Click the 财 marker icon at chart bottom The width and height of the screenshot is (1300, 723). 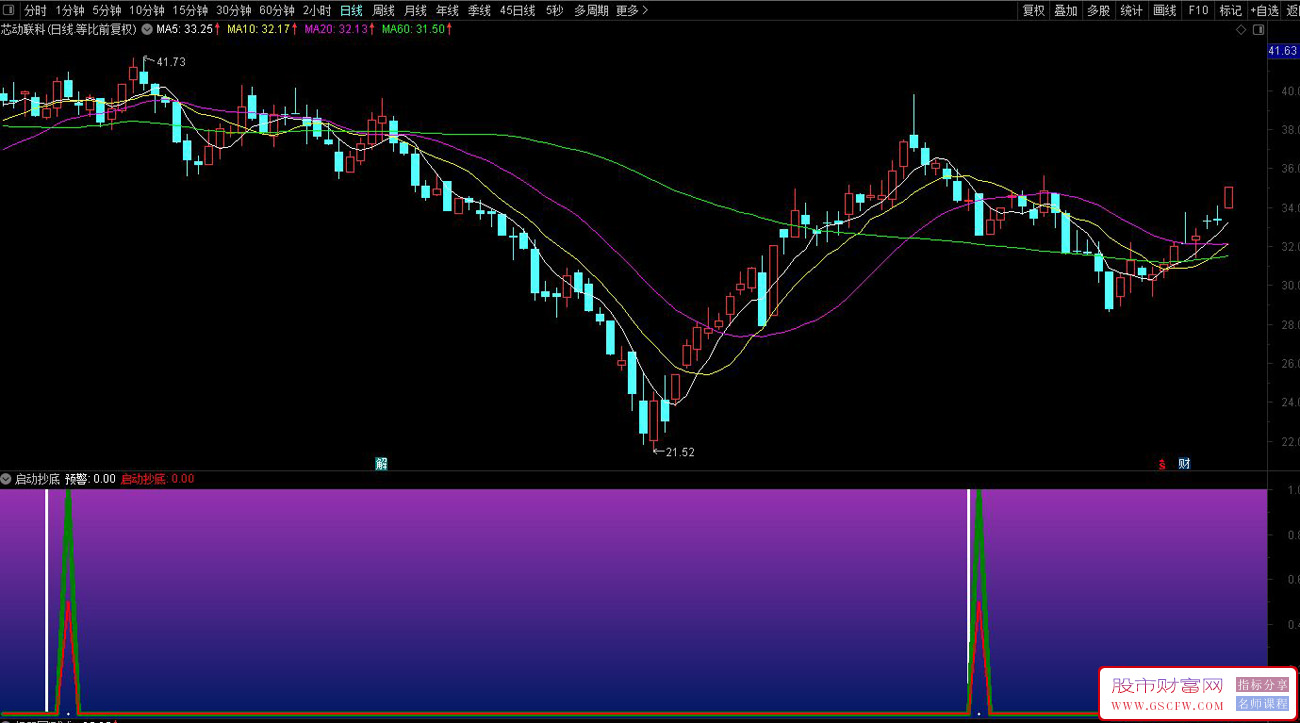1184,463
